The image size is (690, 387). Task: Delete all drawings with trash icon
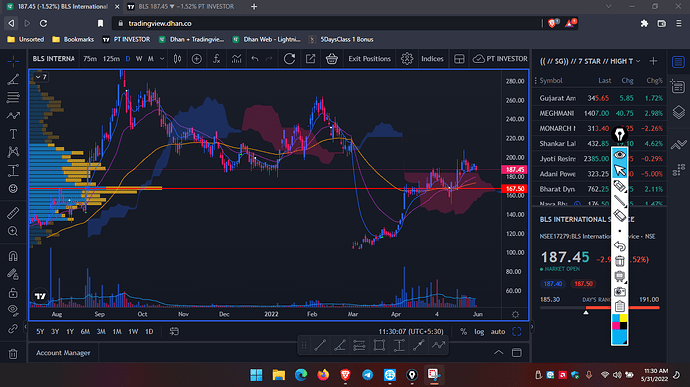tap(13, 354)
